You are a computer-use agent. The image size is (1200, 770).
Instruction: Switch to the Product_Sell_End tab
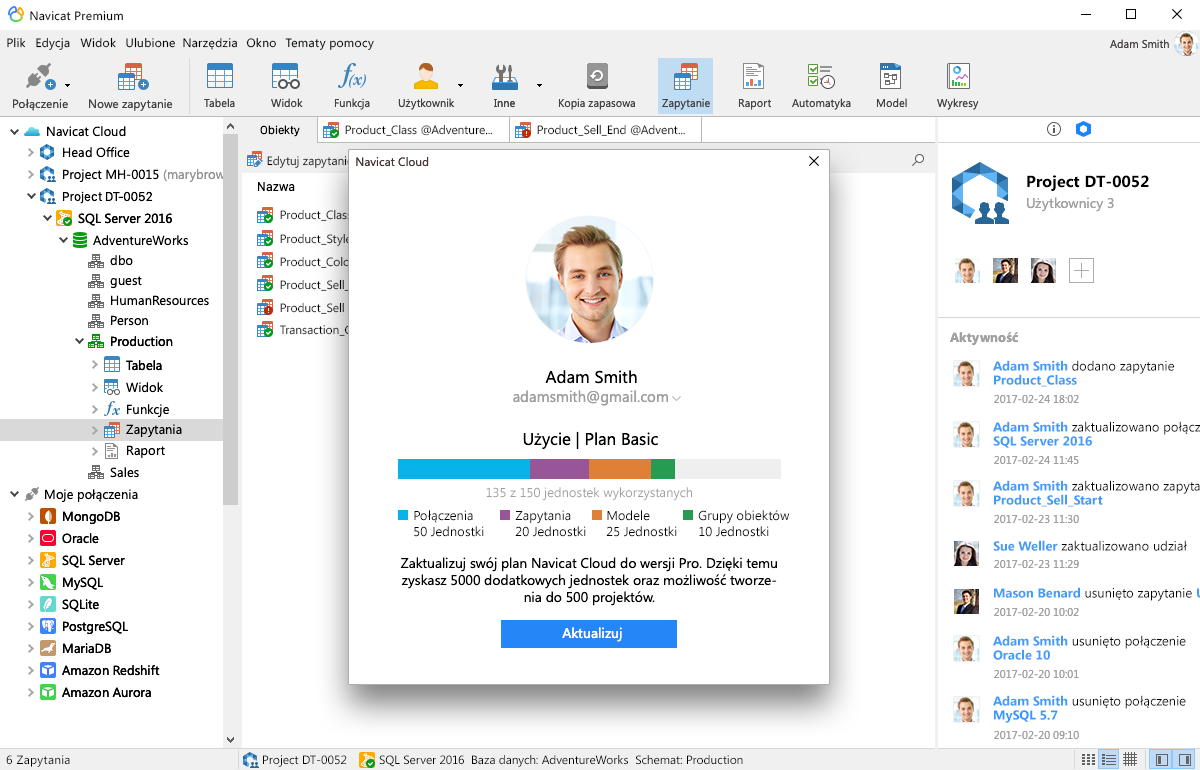click(x=605, y=130)
